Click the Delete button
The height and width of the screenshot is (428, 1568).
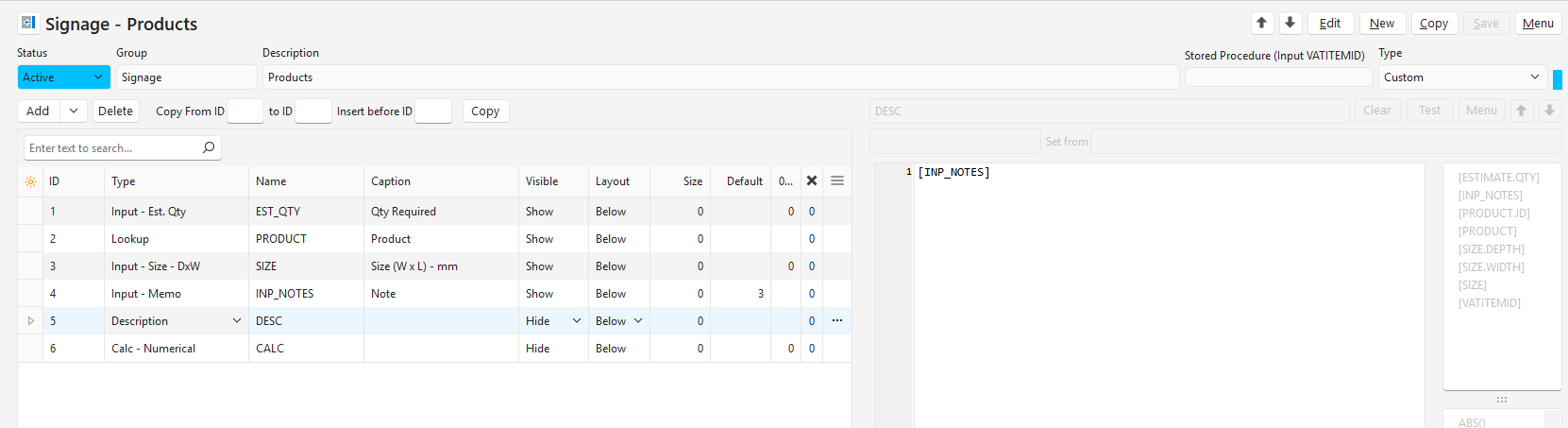tap(115, 111)
